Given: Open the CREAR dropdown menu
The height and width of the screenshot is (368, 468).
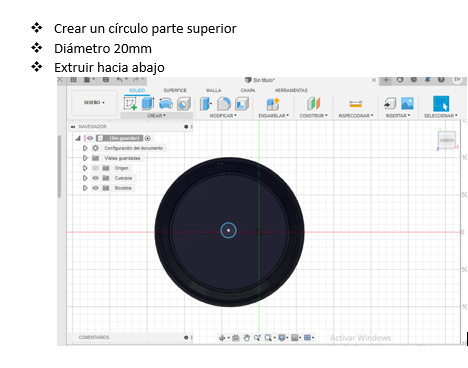Looking at the screenshot, I should pos(156,116).
